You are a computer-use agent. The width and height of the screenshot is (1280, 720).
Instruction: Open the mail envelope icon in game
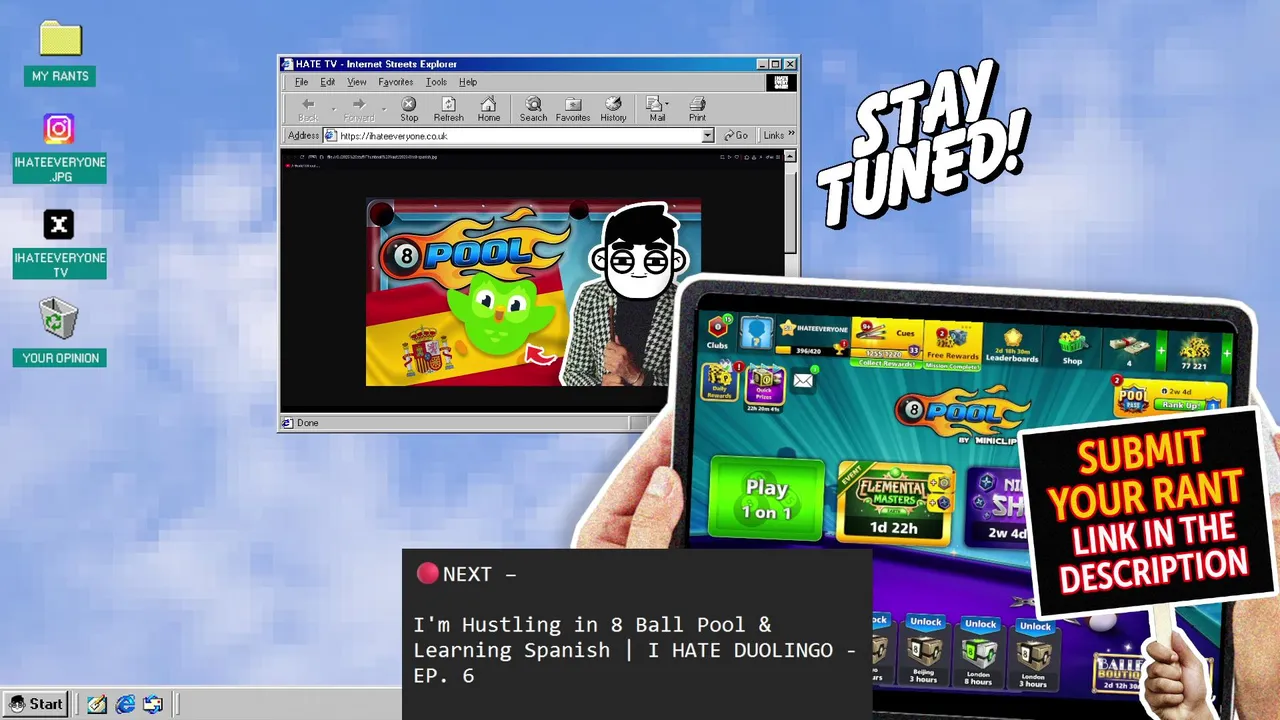pyautogui.click(x=803, y=380)
